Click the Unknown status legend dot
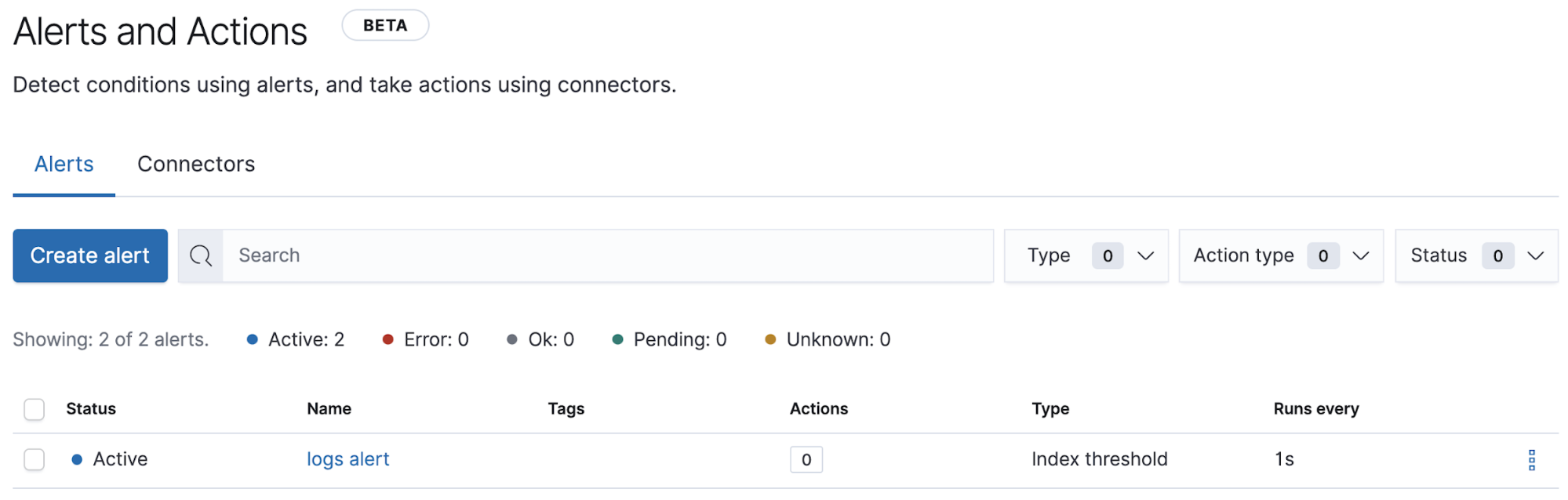Viewport: 1568px width, 500px height. [770, 339]
